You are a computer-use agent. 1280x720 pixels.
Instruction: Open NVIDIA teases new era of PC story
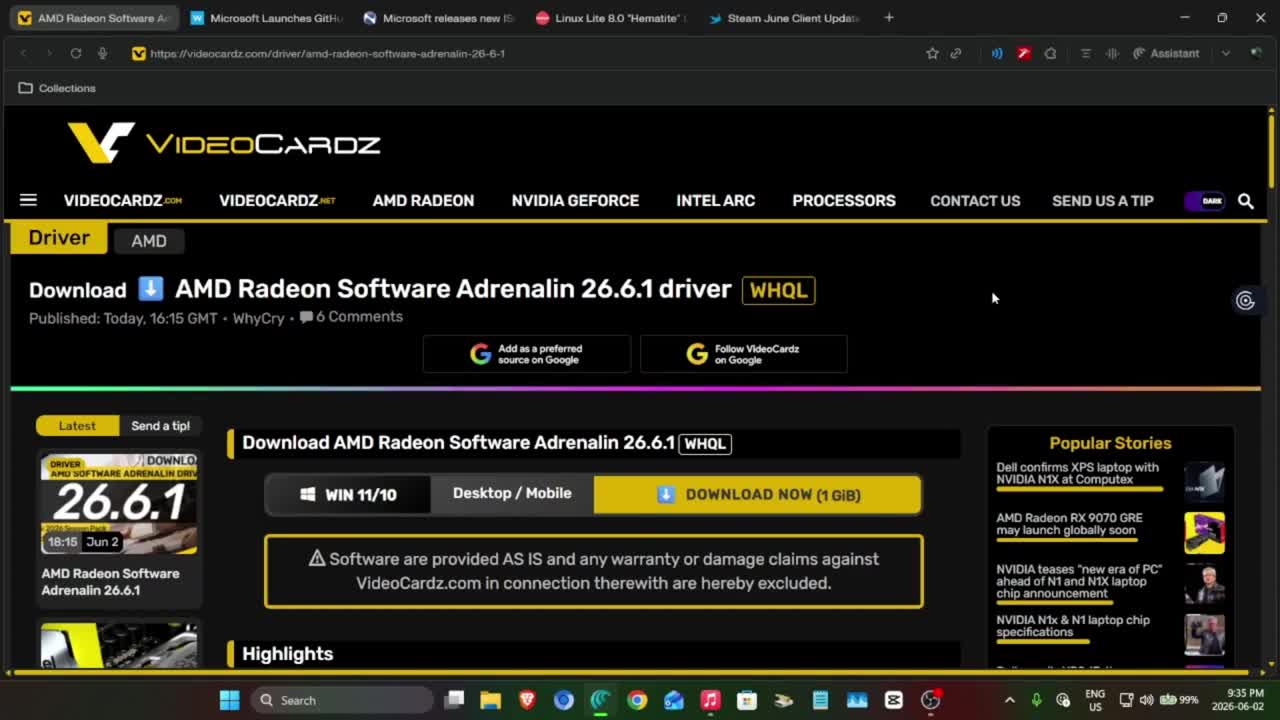[x=1079, y=581]
